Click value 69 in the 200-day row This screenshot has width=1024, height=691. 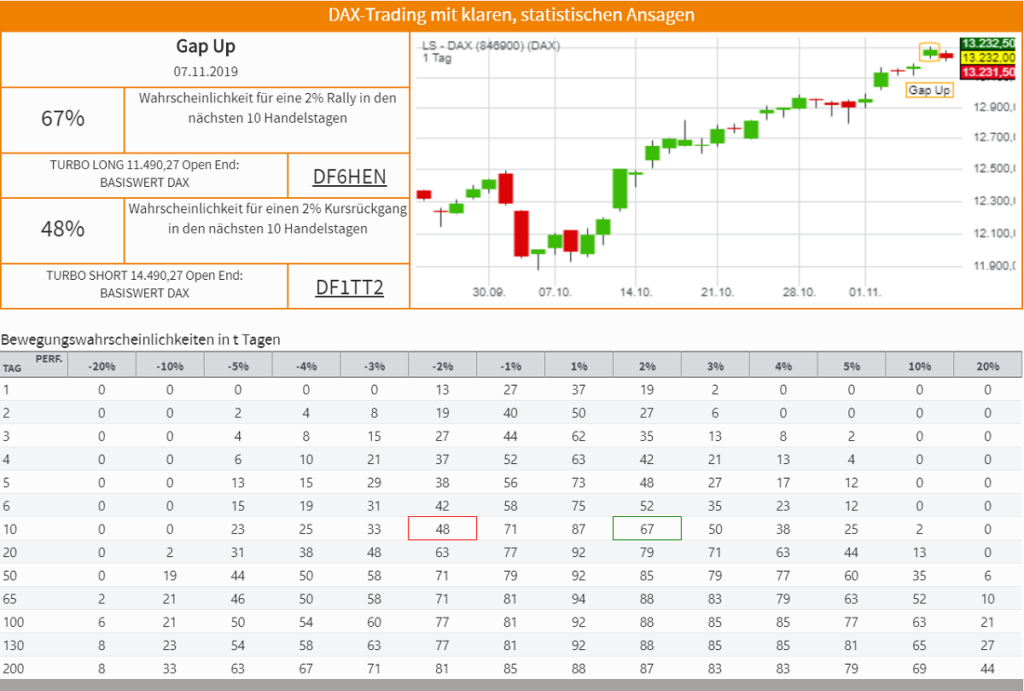[x=920, y=669]
